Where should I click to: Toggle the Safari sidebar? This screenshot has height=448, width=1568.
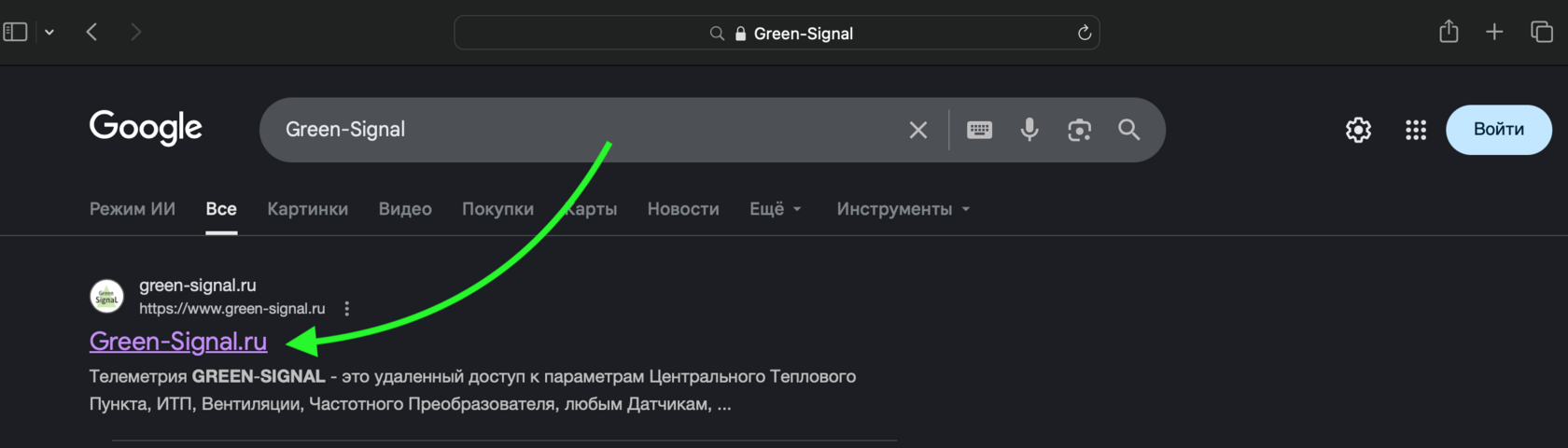[x=15, y=32]
